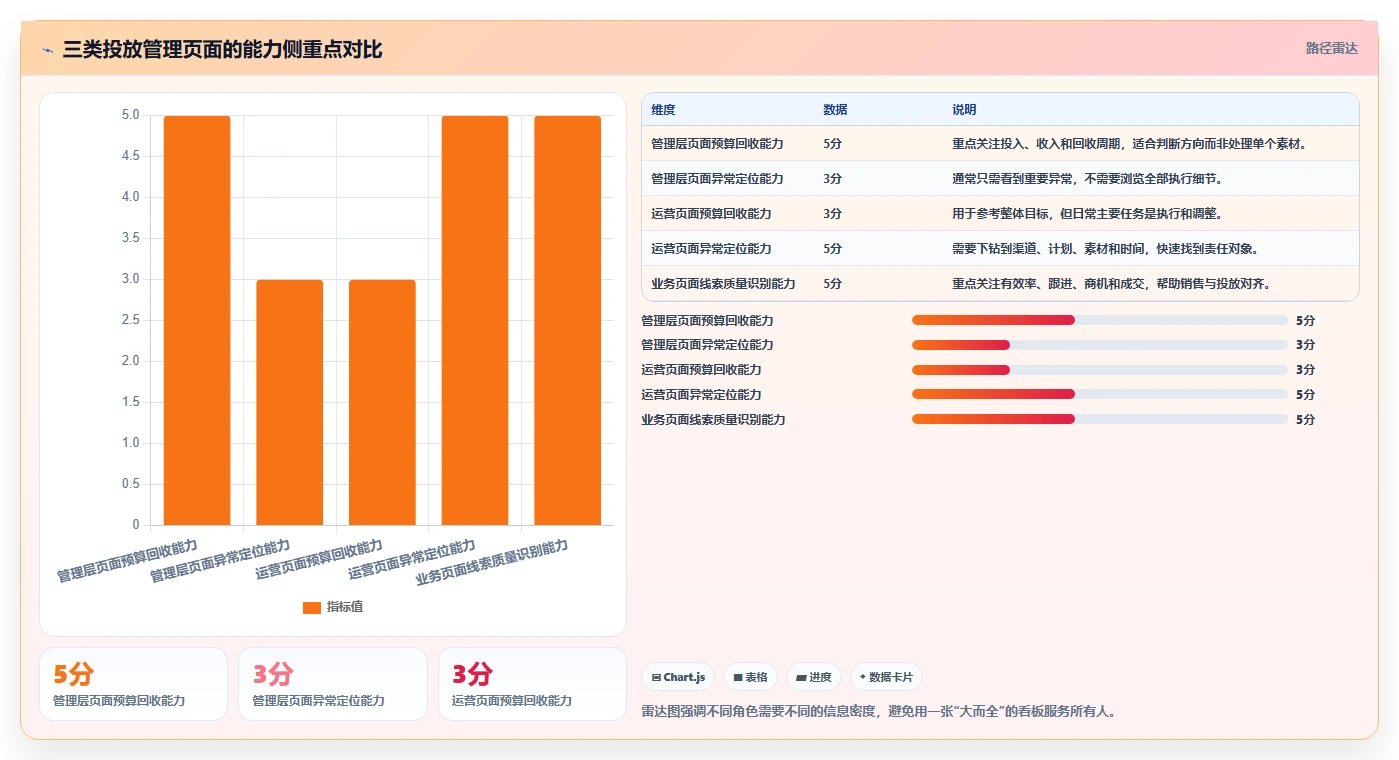The height and width of the screenshot is (760, 1399).
Task: Select 业务页面线索质量识别能力 cell in the table
Action: pyautogui.click(x=723, y=284)
